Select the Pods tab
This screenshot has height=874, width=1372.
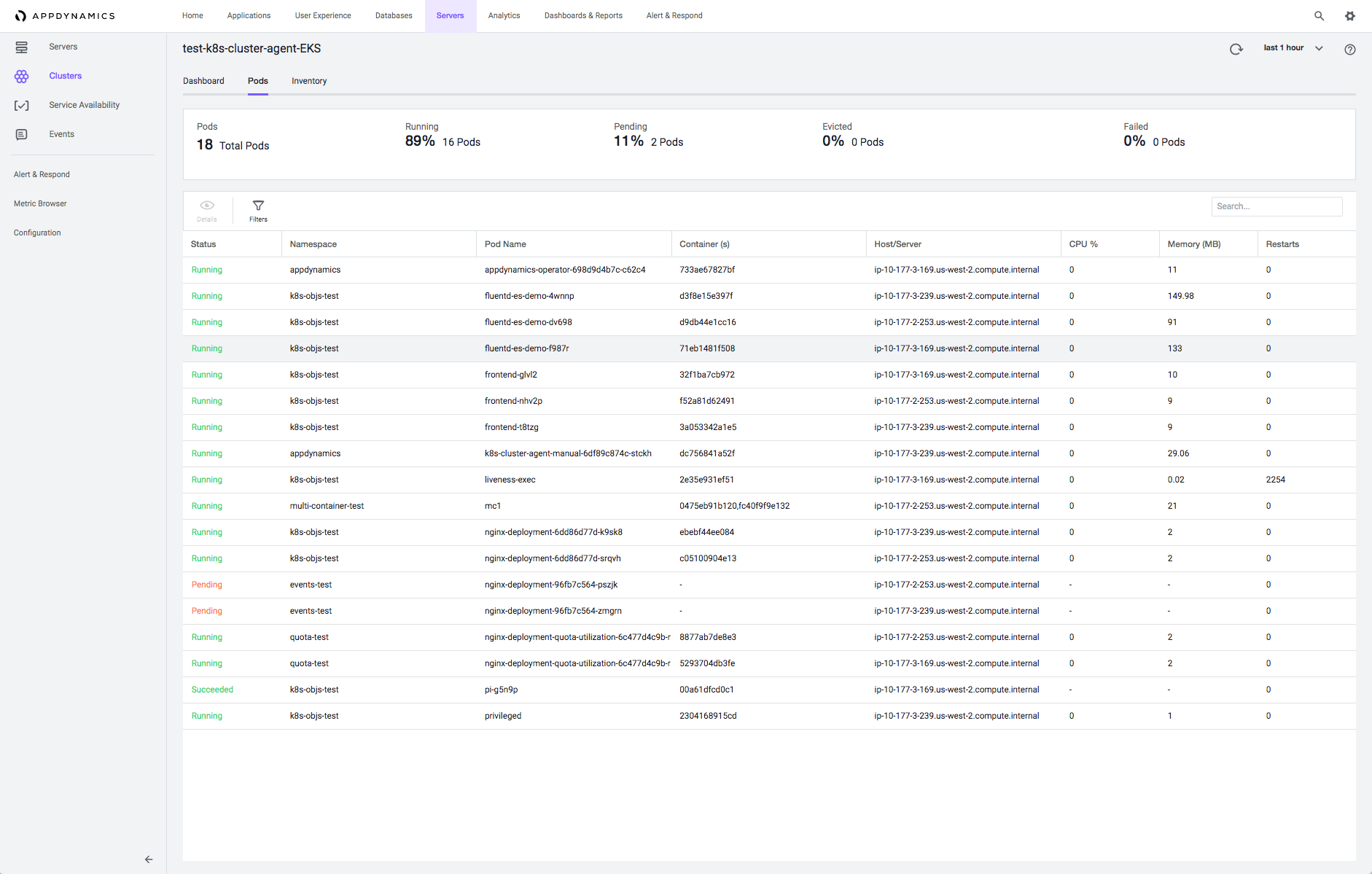(258, 81)
